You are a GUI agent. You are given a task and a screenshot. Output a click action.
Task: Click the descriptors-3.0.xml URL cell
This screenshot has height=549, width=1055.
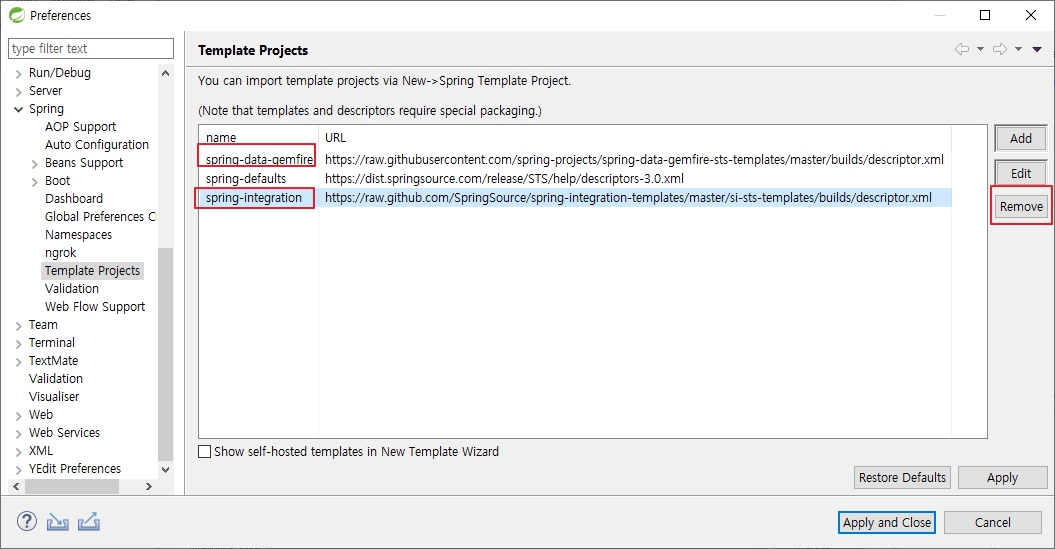point(504,178)
